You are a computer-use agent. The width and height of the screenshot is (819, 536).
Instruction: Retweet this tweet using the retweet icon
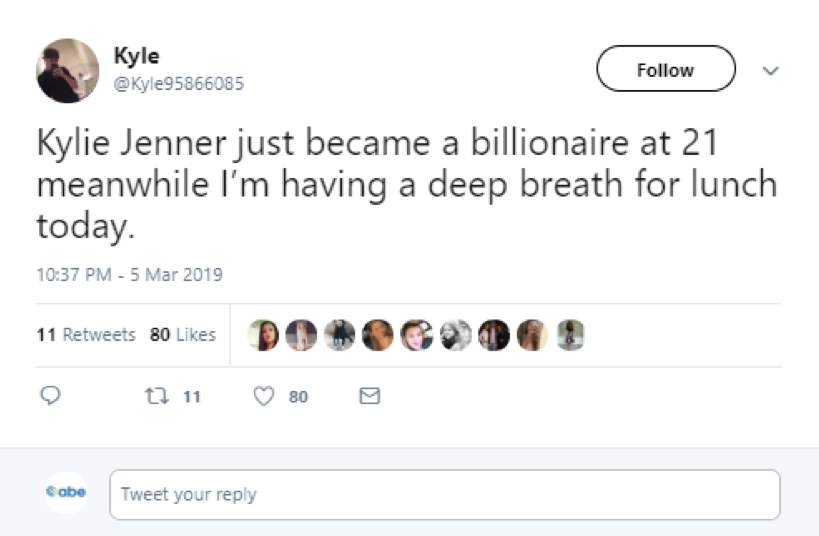tap(155, 397)
